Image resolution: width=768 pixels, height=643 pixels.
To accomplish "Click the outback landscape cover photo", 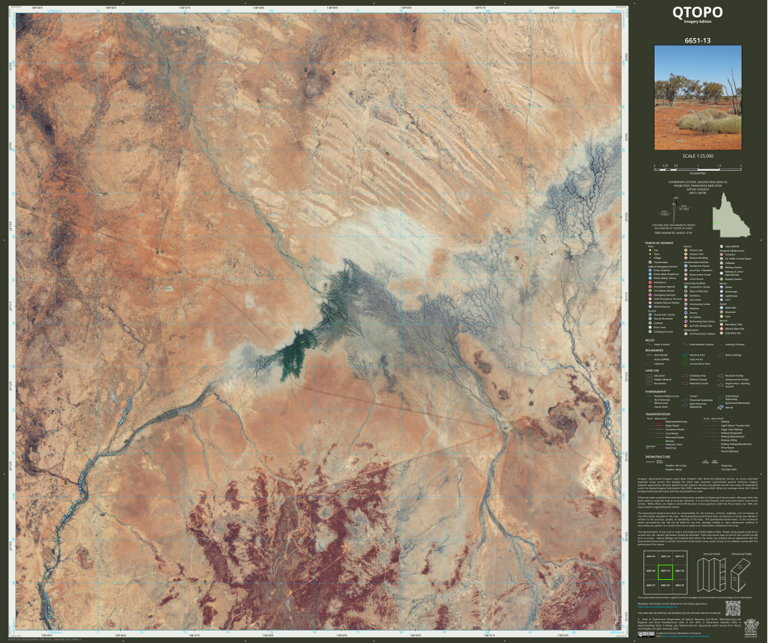I will click(x=698, y=98).
